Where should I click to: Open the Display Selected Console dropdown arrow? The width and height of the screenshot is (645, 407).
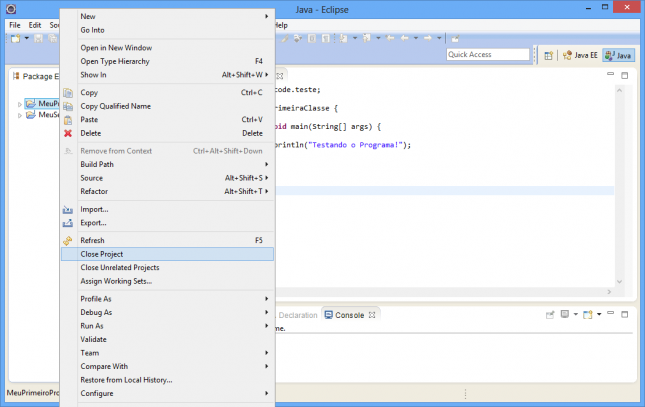(575, 314)
